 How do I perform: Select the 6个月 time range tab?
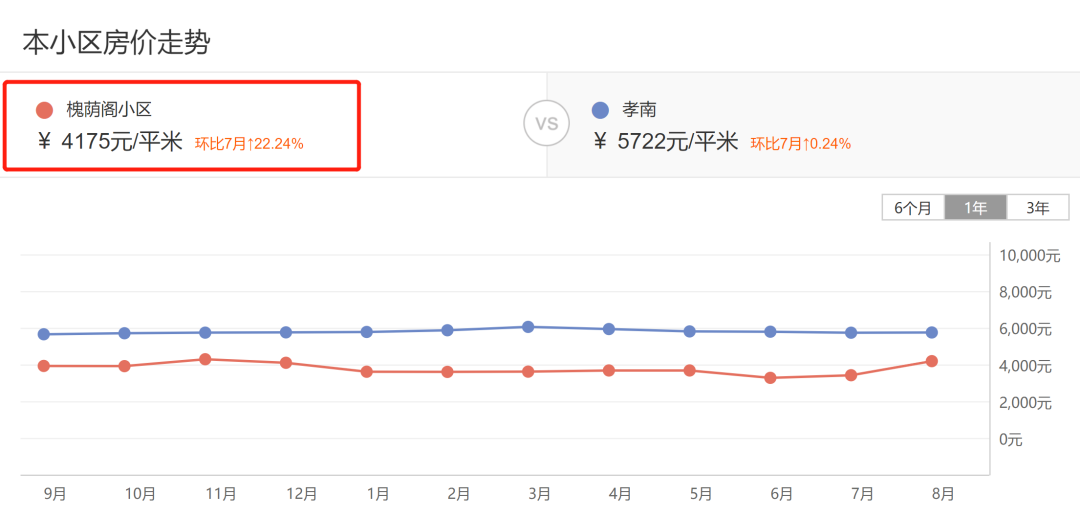(913, 208)
